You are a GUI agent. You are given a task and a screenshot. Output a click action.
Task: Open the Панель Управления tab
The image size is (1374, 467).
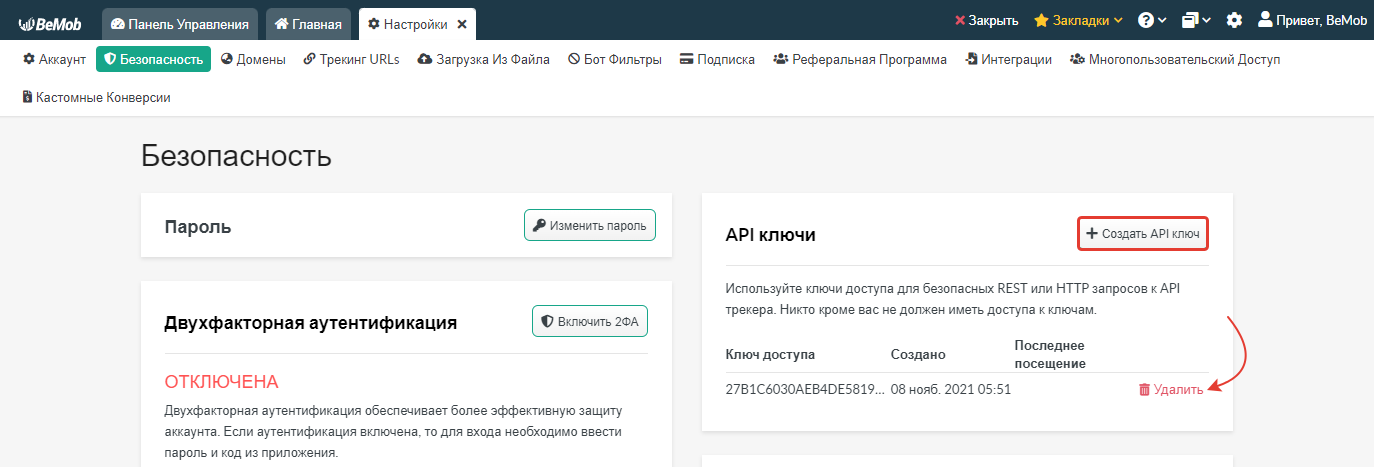pos(180,23)
